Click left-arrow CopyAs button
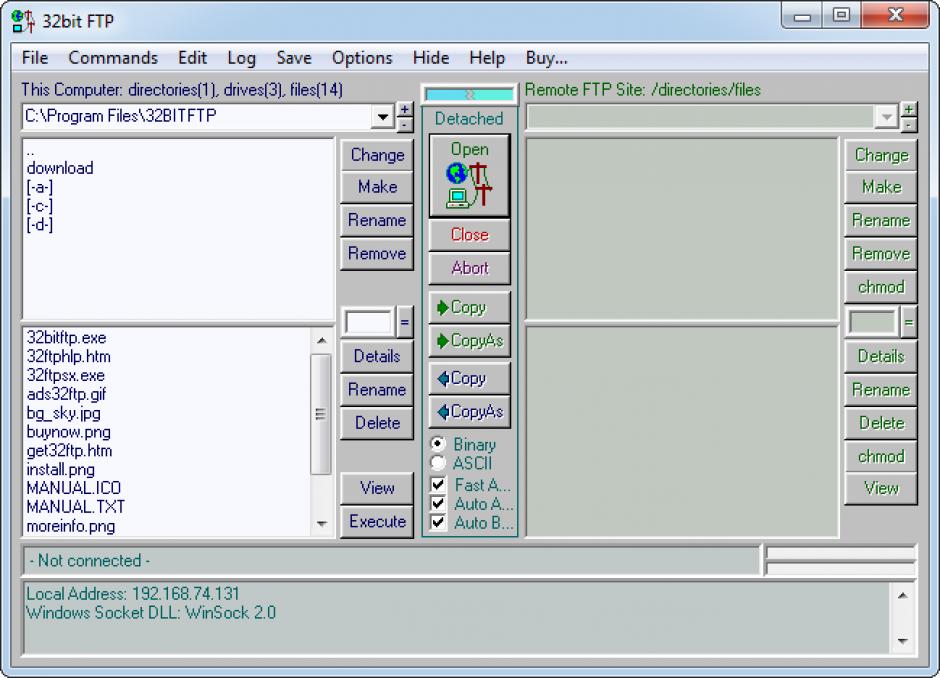 click(x=469, y=412)
